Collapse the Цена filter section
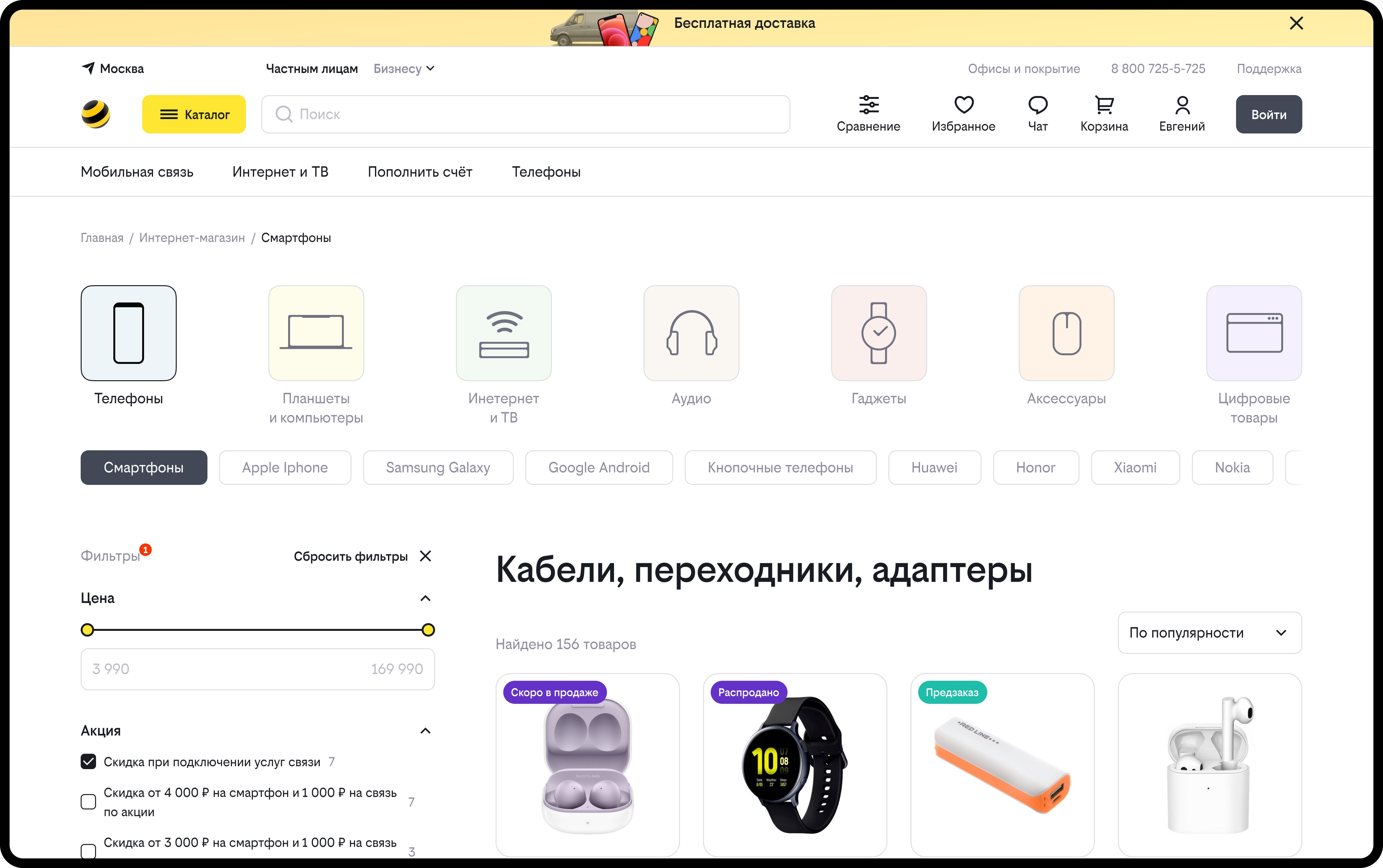Screen dimensions: 1383x868 tap(425, 598)
